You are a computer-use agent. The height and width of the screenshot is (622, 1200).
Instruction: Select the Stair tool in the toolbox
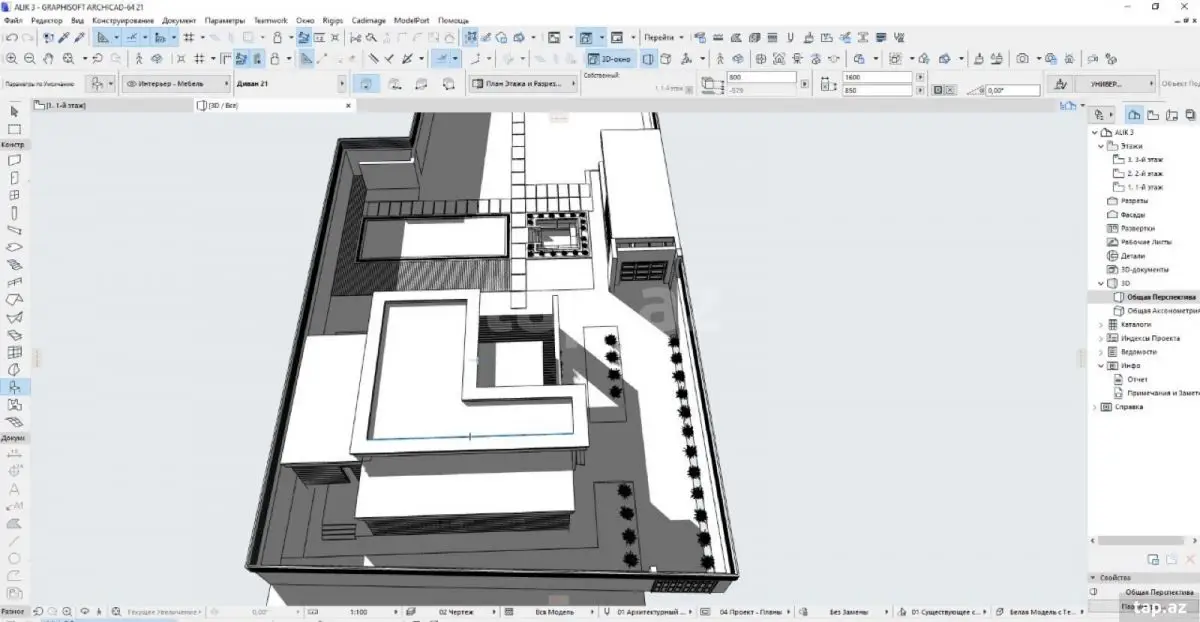click(14, 265)
